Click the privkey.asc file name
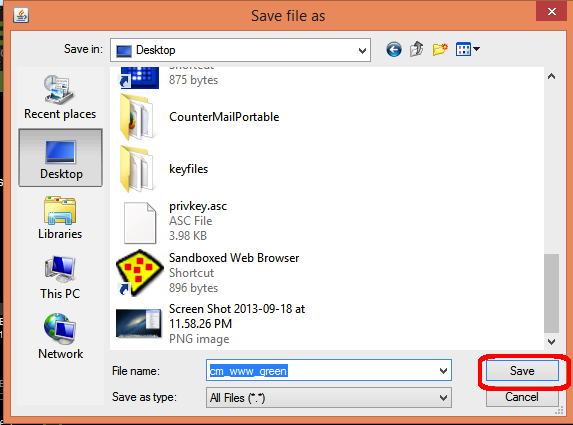The width and height of the screenshot is (573, 425). tap(198, 206)
